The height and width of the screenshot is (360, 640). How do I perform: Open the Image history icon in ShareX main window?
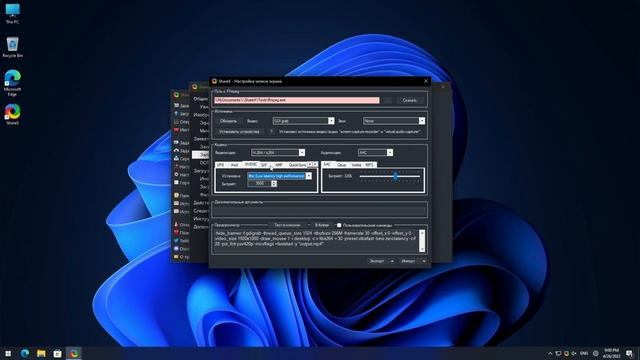[176, 211]
